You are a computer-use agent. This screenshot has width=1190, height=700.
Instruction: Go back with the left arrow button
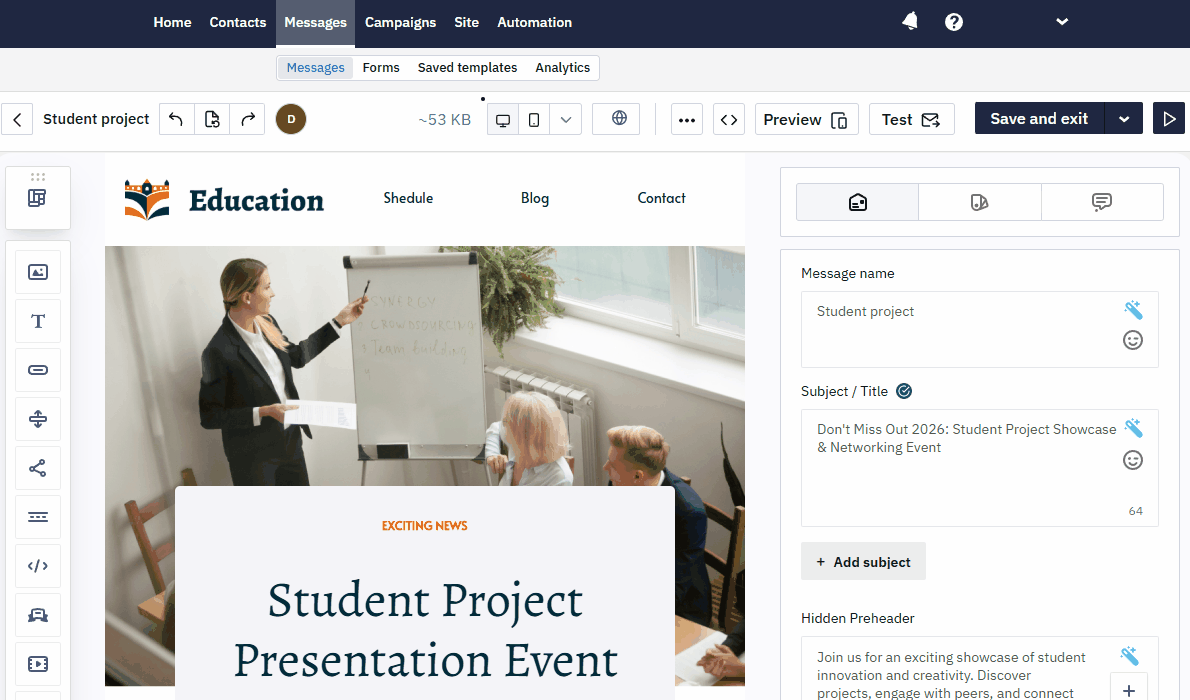[17, 119]
